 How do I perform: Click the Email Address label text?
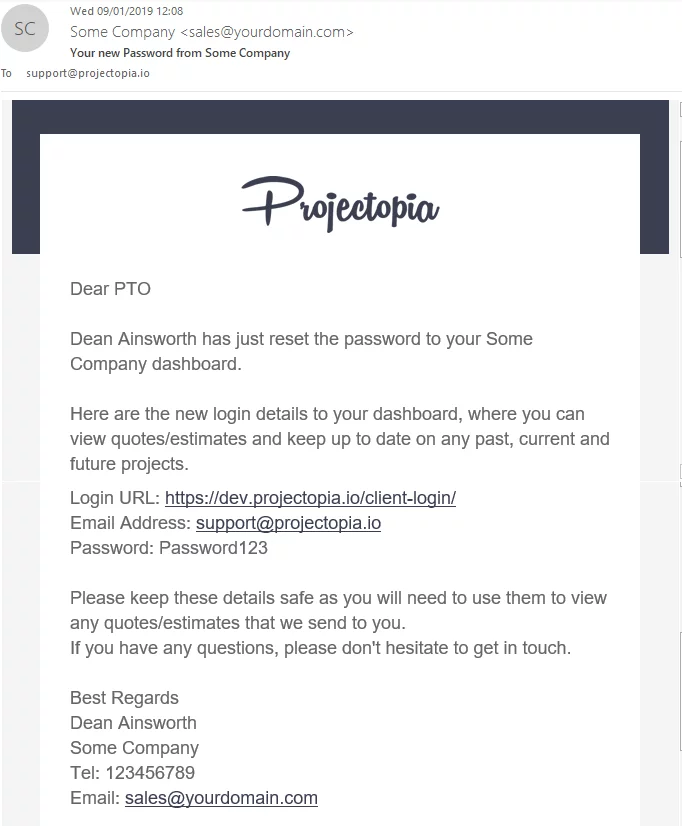click(131, 523)
